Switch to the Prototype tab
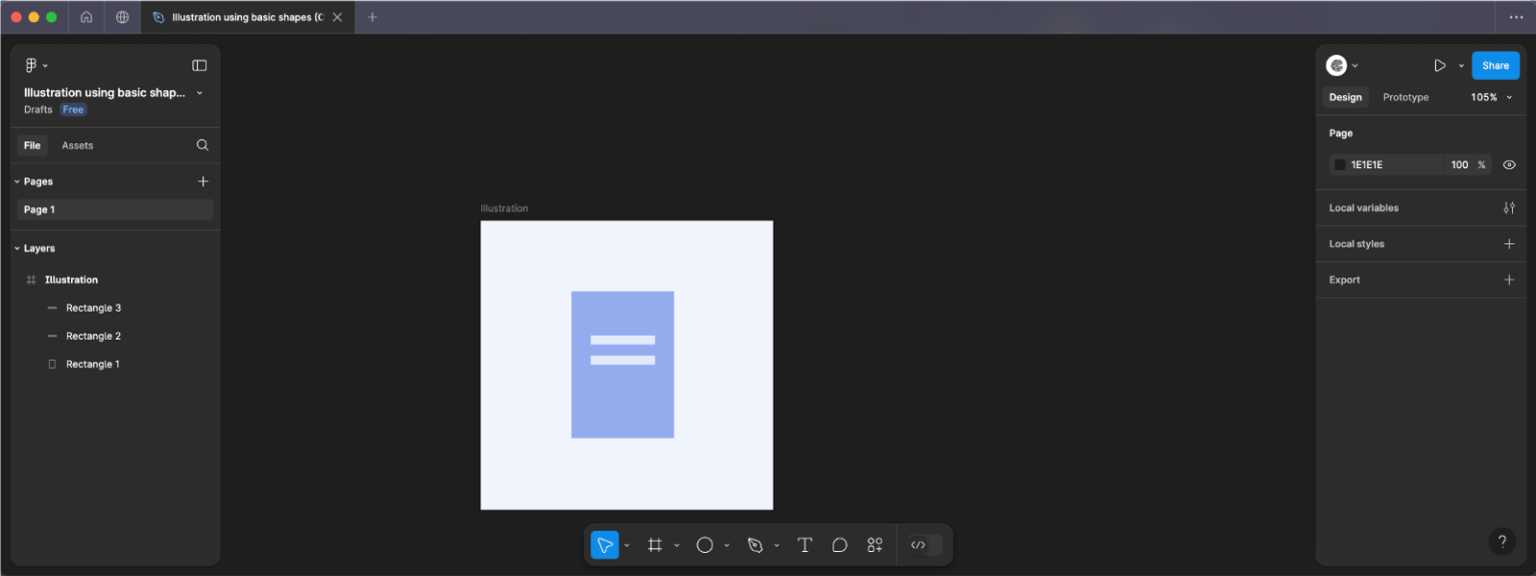 [x=1405, y=97]
